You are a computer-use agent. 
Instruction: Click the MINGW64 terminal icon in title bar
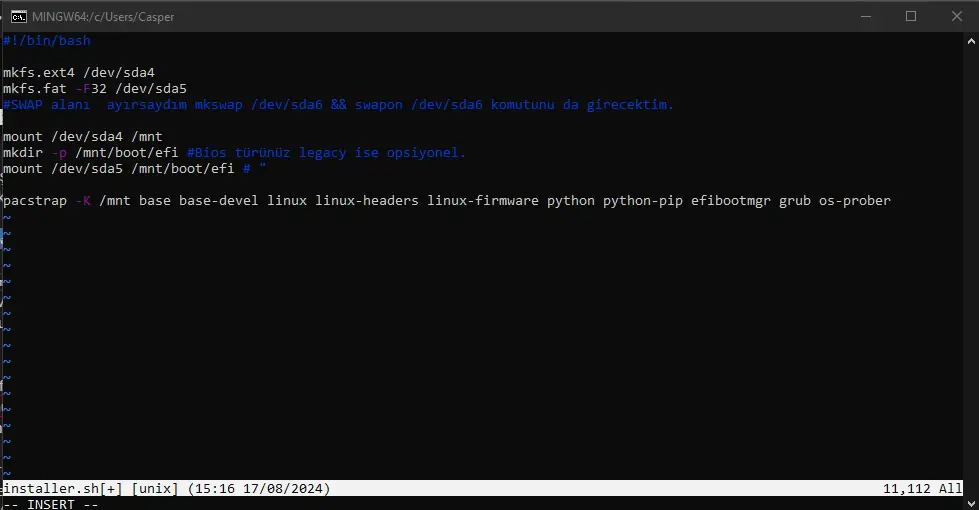point(19,16)
